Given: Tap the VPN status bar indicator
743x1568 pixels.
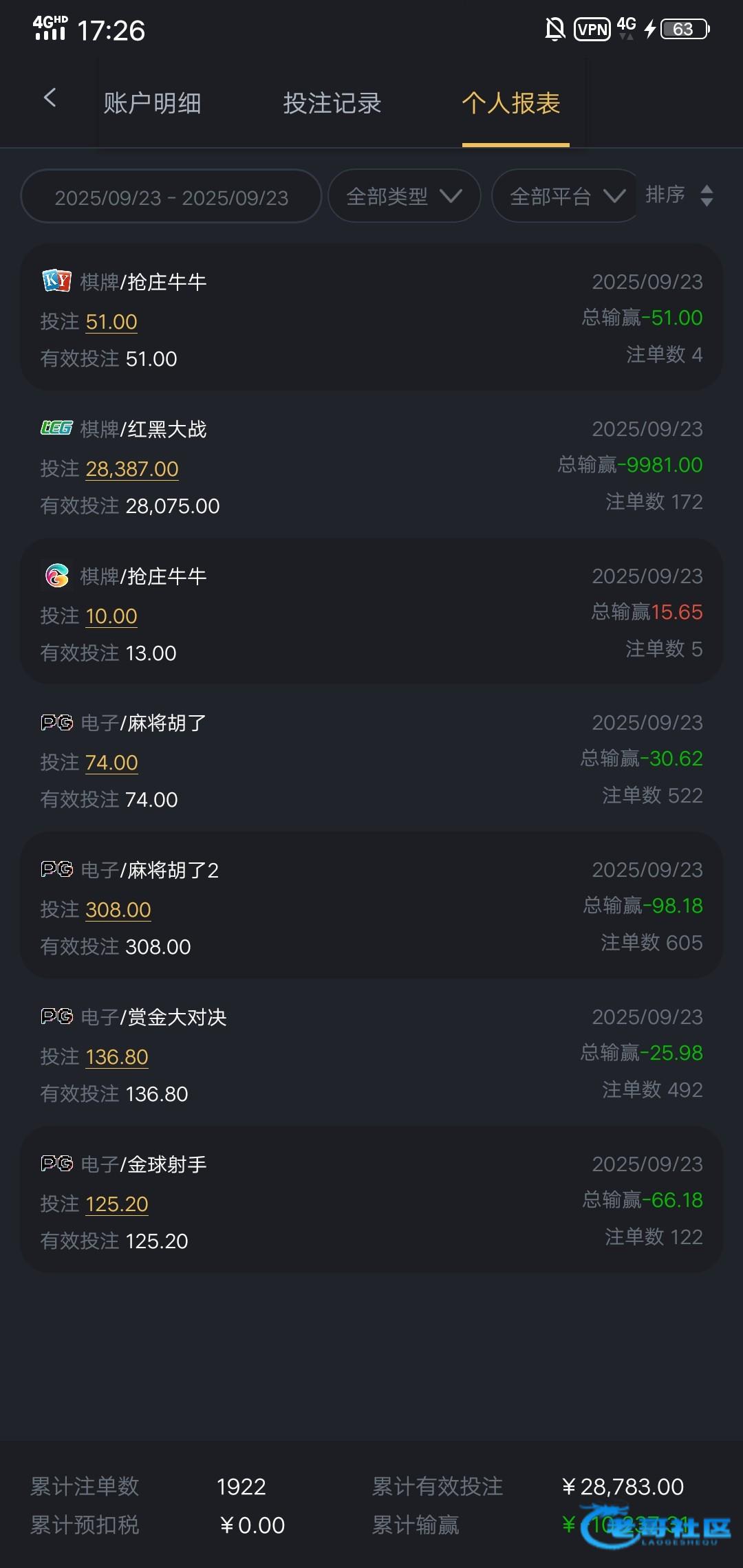Looking at the screenshot, I should click(592, 30).
